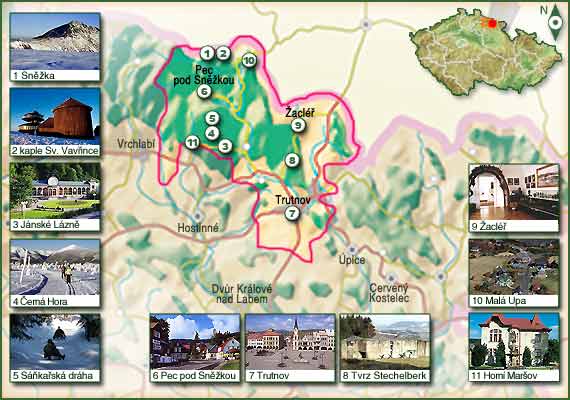Click map marker number 11
Image resolution: width=570 pixels, height=400 pixels.
pyautogui.click(x=192, y=142)
